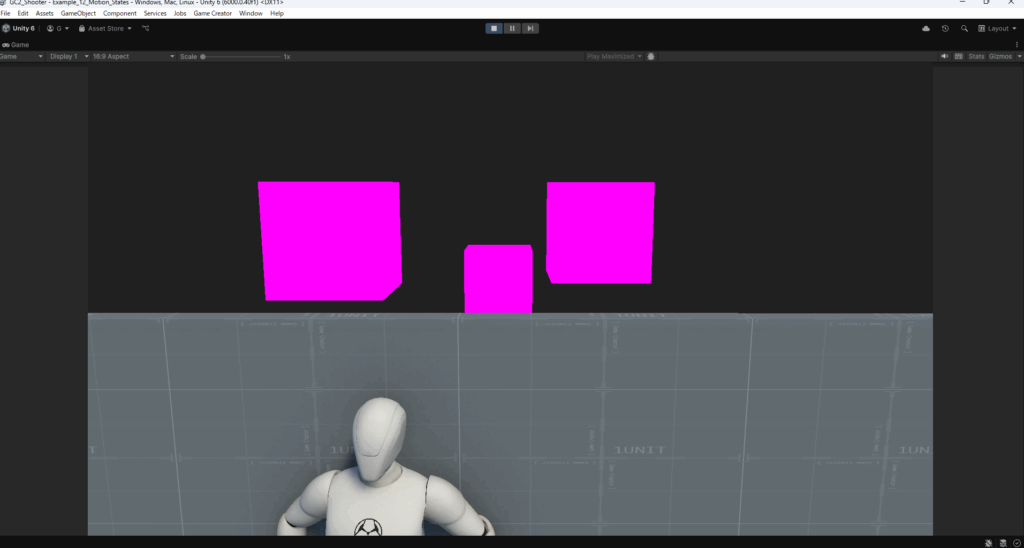Open the Undo History icon
Image resolution: width=1024 pixels, height=548 pixels.
[945, 29]
